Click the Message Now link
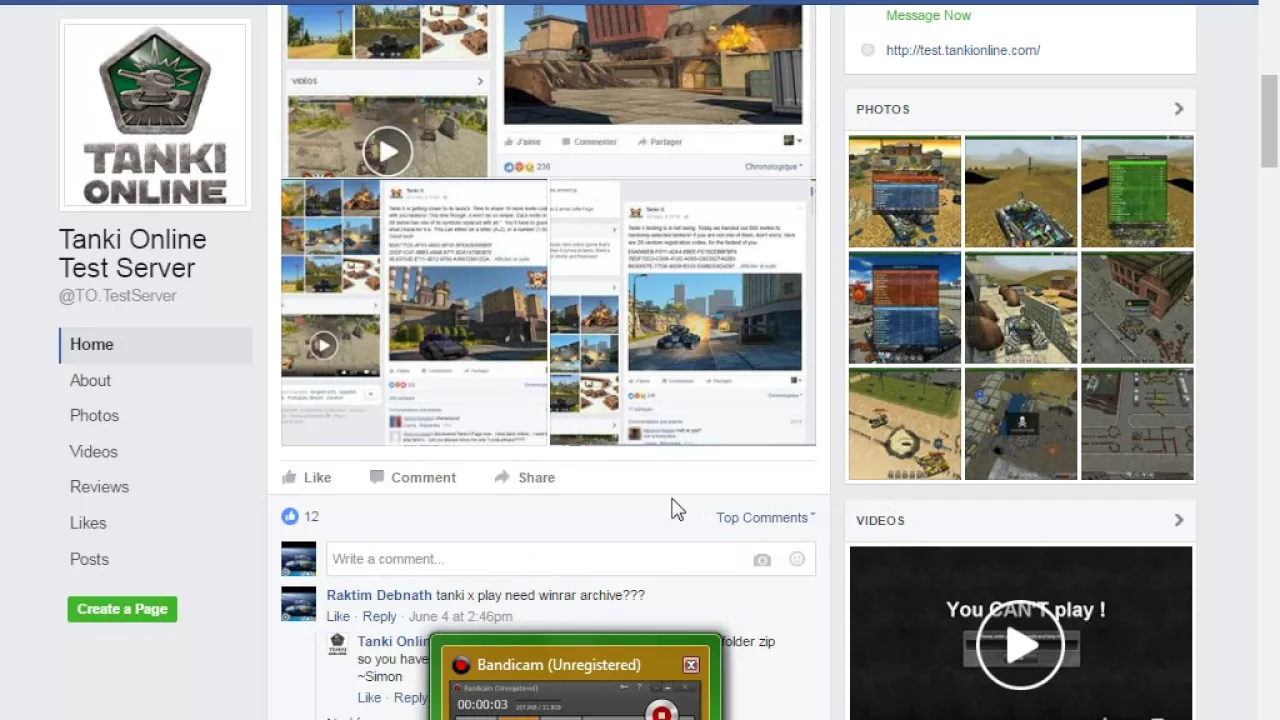 [928, 15]
